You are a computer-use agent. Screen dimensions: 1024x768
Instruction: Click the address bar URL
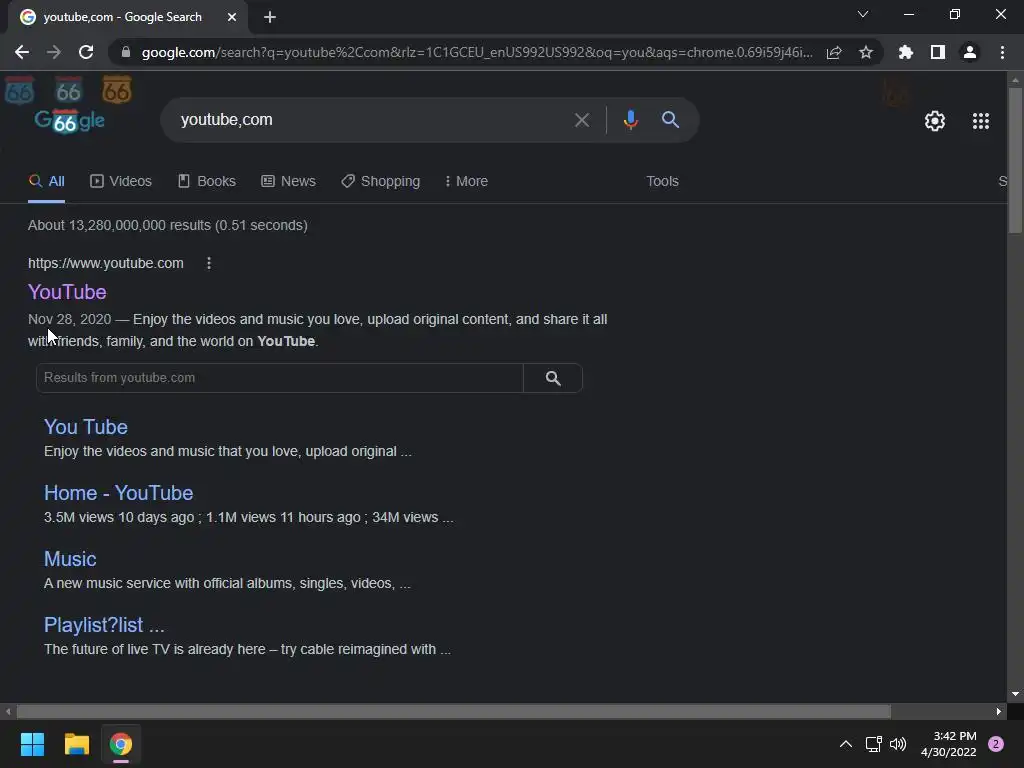click(477, 52)
